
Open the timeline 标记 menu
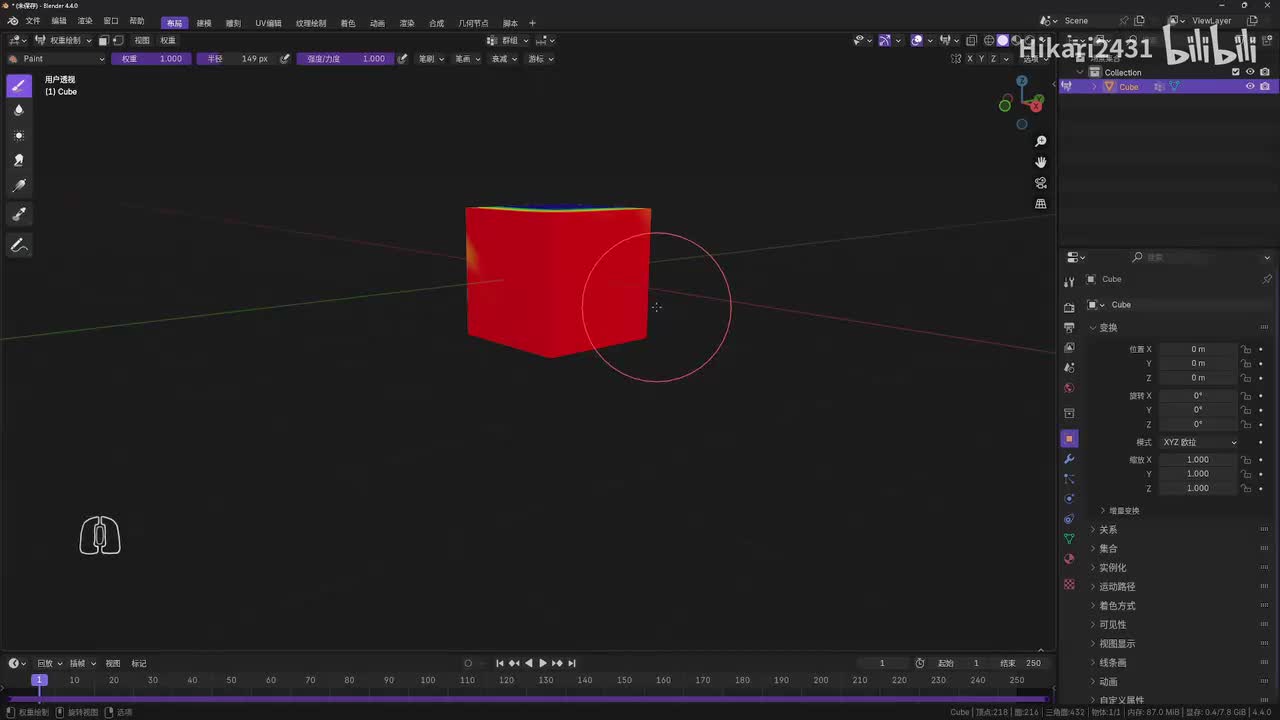point(139,663)
